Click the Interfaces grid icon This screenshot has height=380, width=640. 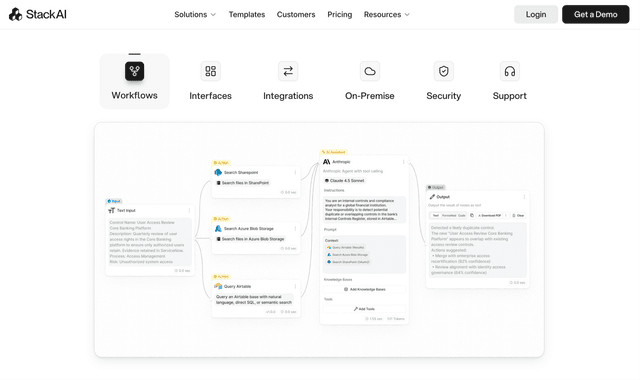click(x=210, y=71)
